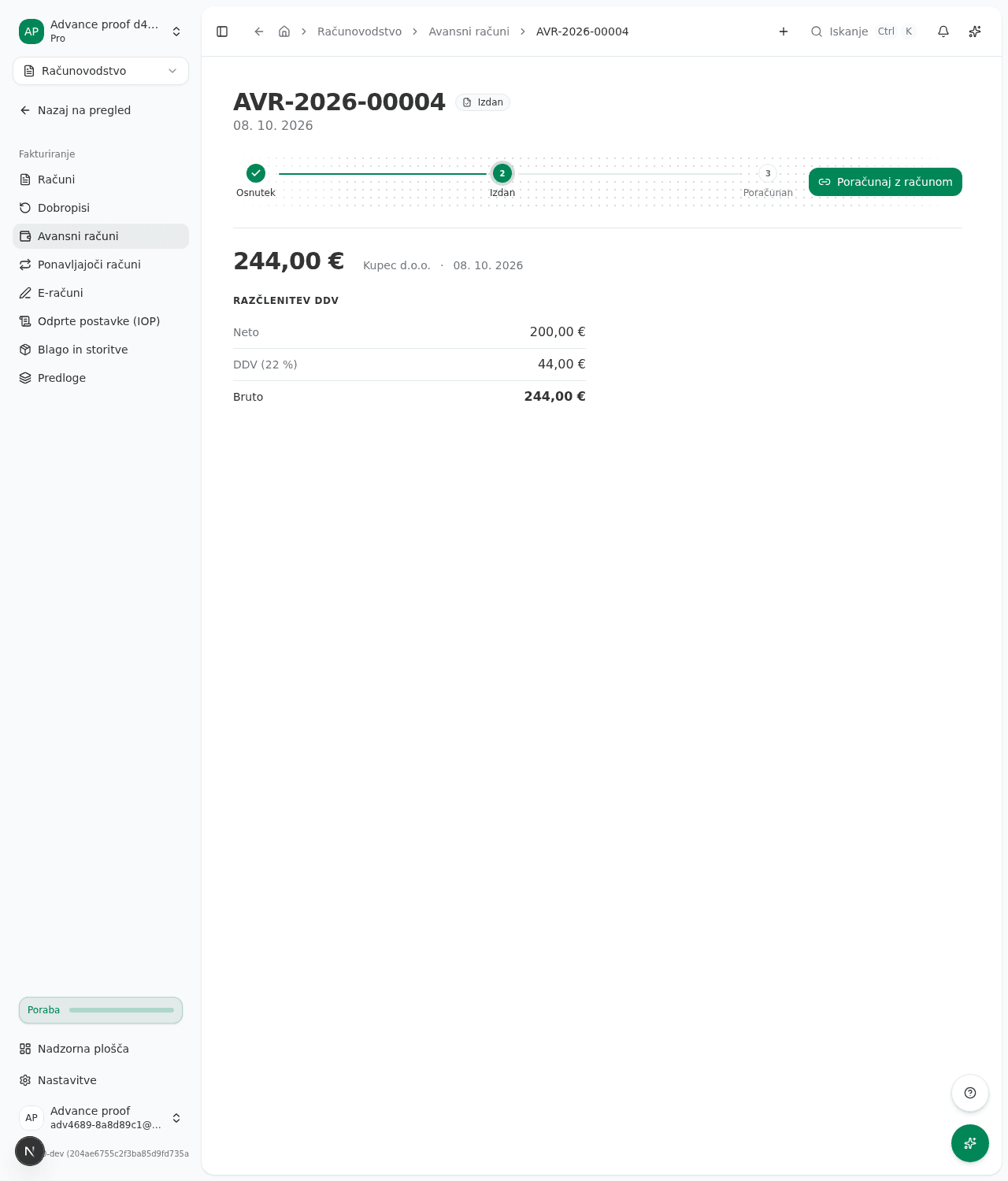Open Ponavljajoči računi sidebar item

tap(101, 265)
